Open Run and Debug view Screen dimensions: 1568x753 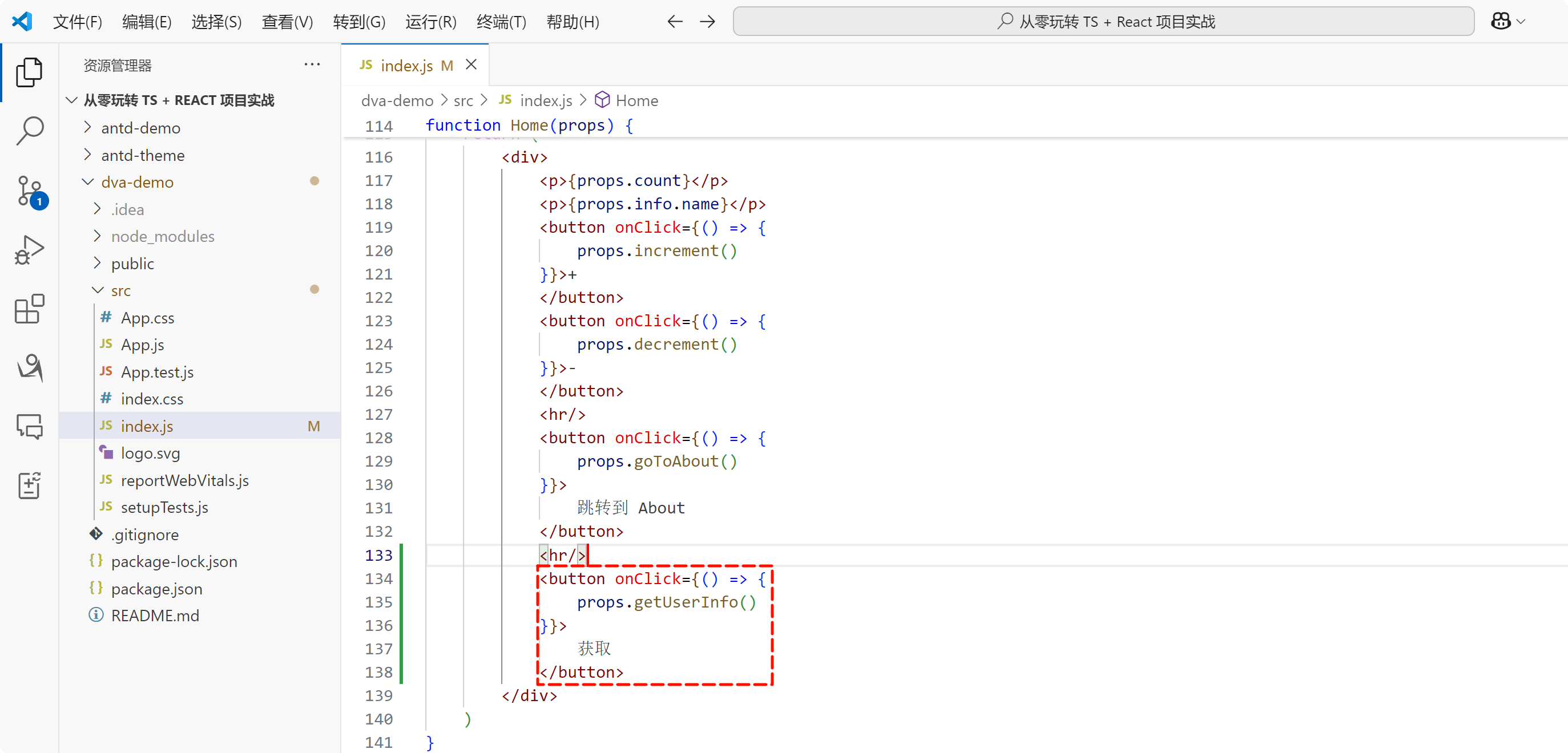(x=29, y=249)
